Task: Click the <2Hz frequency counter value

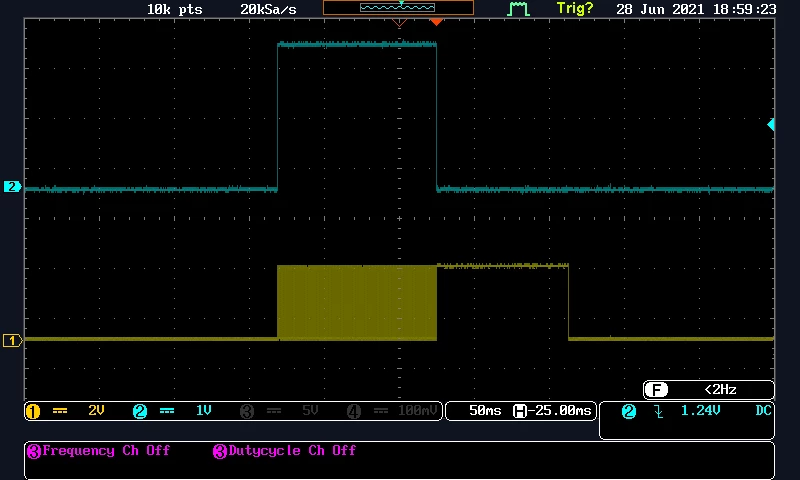Action: pyautogui.click(x=720, y=390)
